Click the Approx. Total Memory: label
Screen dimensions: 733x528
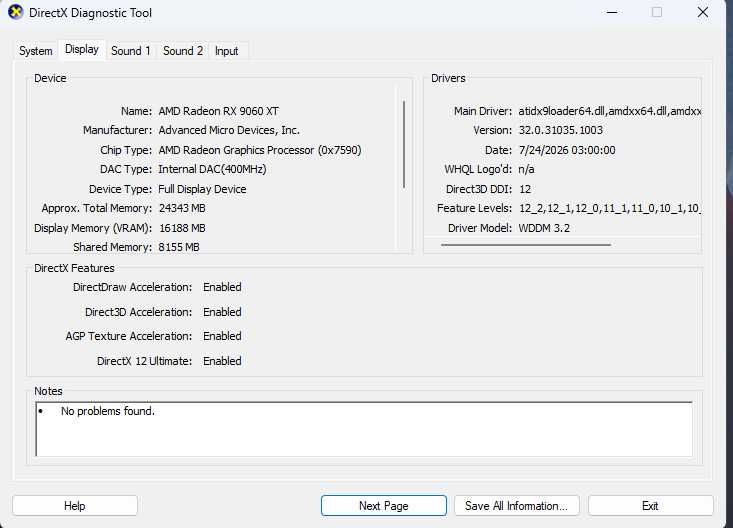pos(97,208)
